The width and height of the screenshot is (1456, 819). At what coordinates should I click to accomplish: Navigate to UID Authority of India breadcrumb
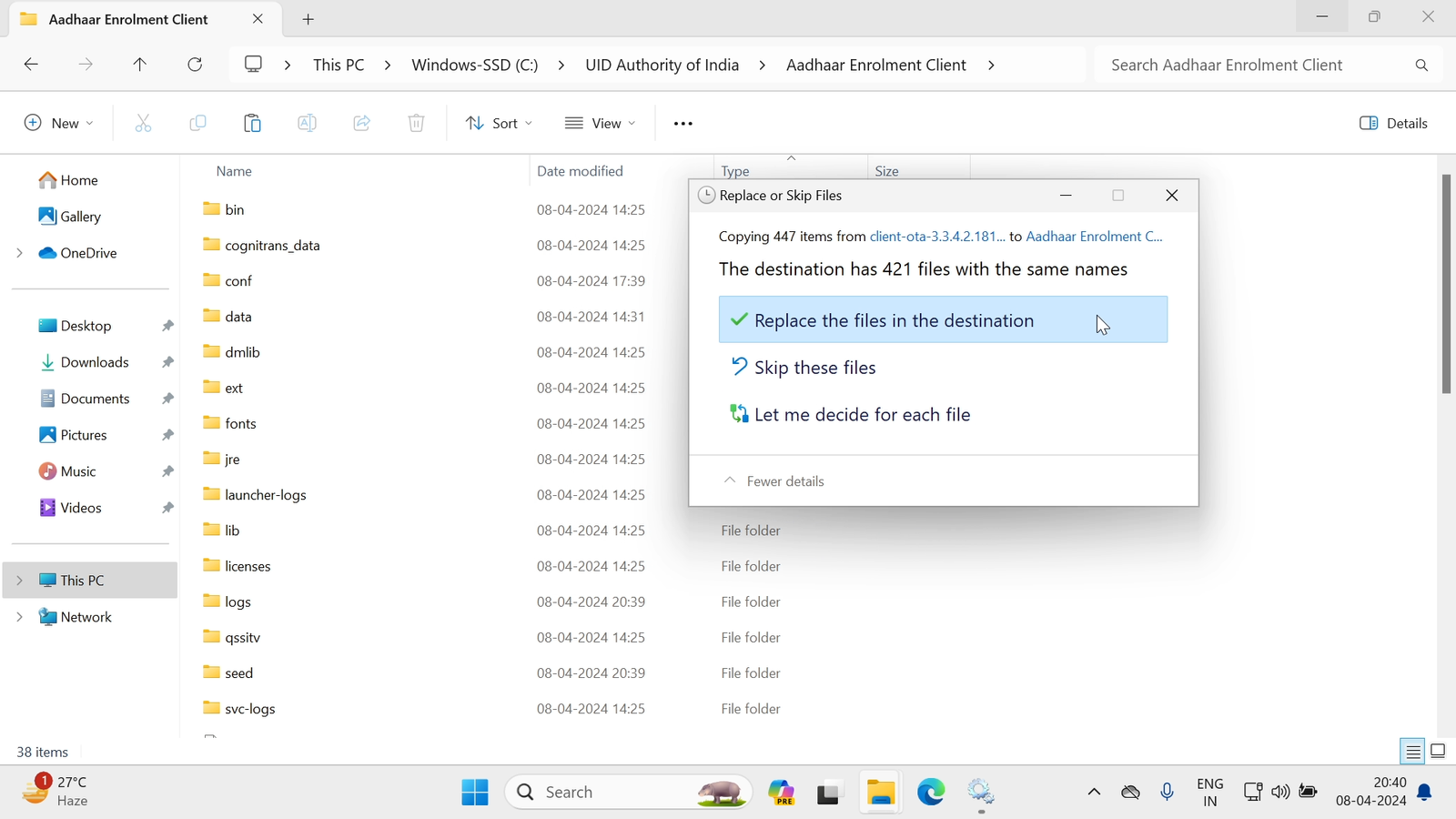click(662, 65)
